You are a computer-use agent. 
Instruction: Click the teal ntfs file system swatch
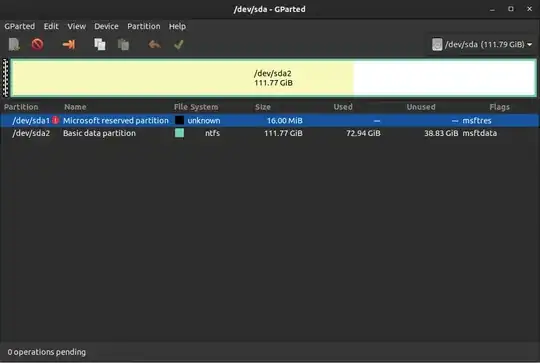click(179, 133)
